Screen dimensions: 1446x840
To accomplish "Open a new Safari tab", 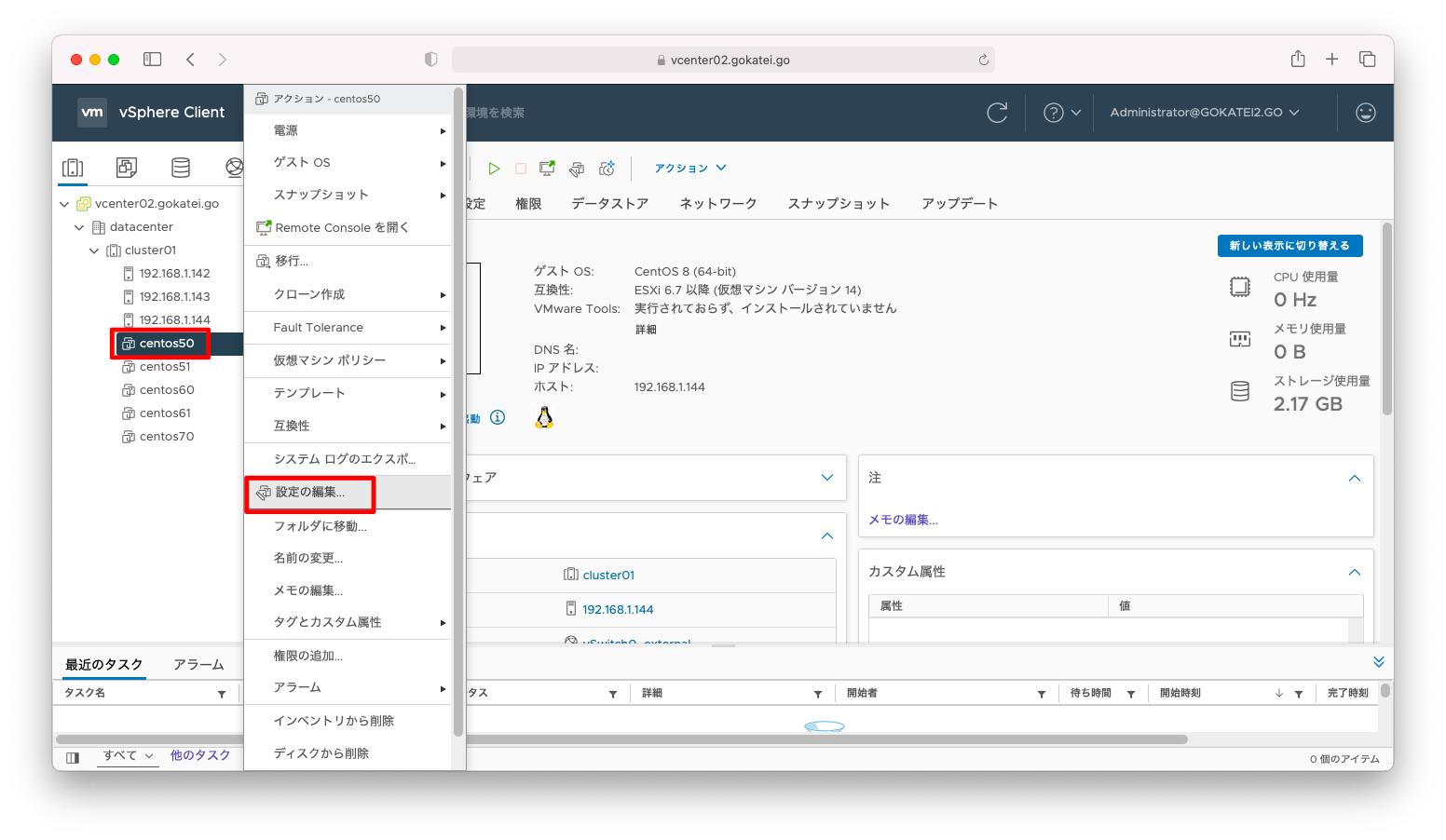I will point(1332,60).
